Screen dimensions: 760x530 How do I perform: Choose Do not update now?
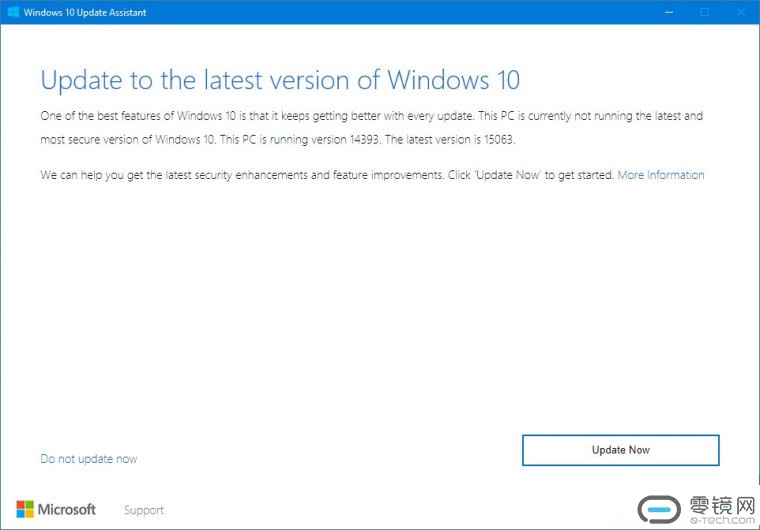click(89, 459)
